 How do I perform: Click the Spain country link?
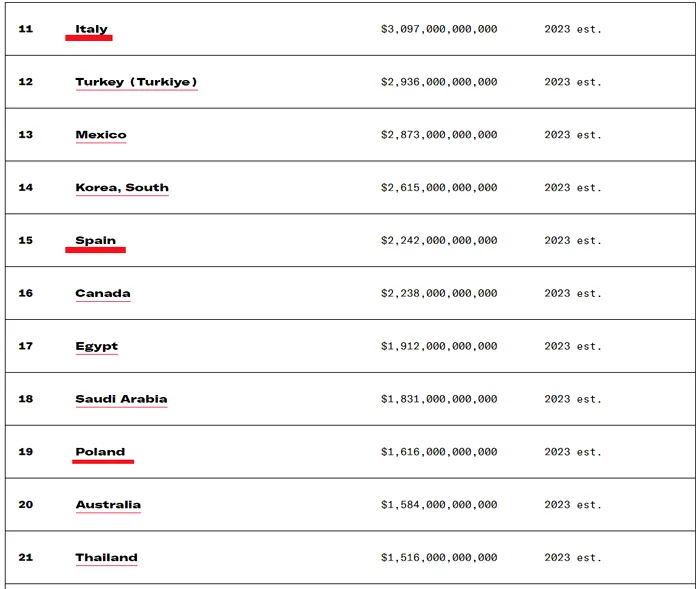(96, 241)
